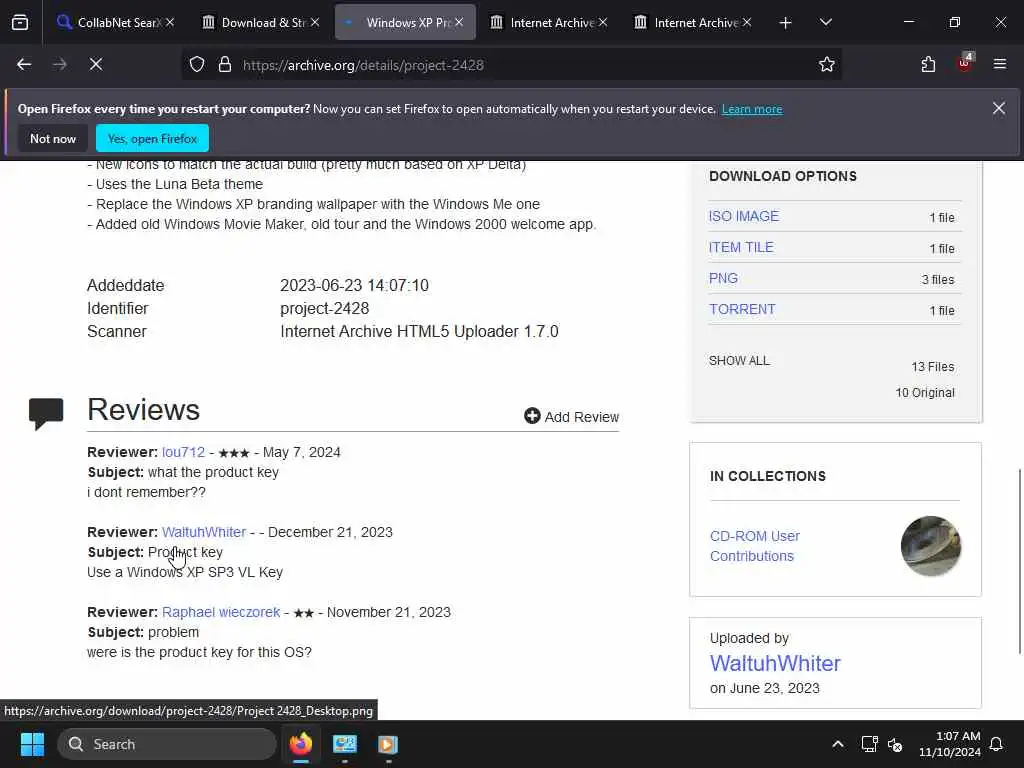Click the '13 Files' count text

pos(933,367)
